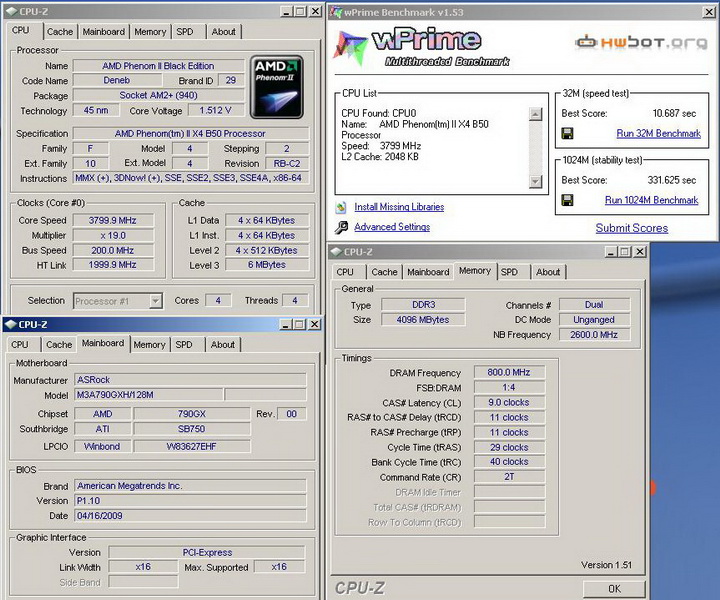Start the 1024M stability benchmark
This screenshot has height=600, width=720.
[651, 200]
